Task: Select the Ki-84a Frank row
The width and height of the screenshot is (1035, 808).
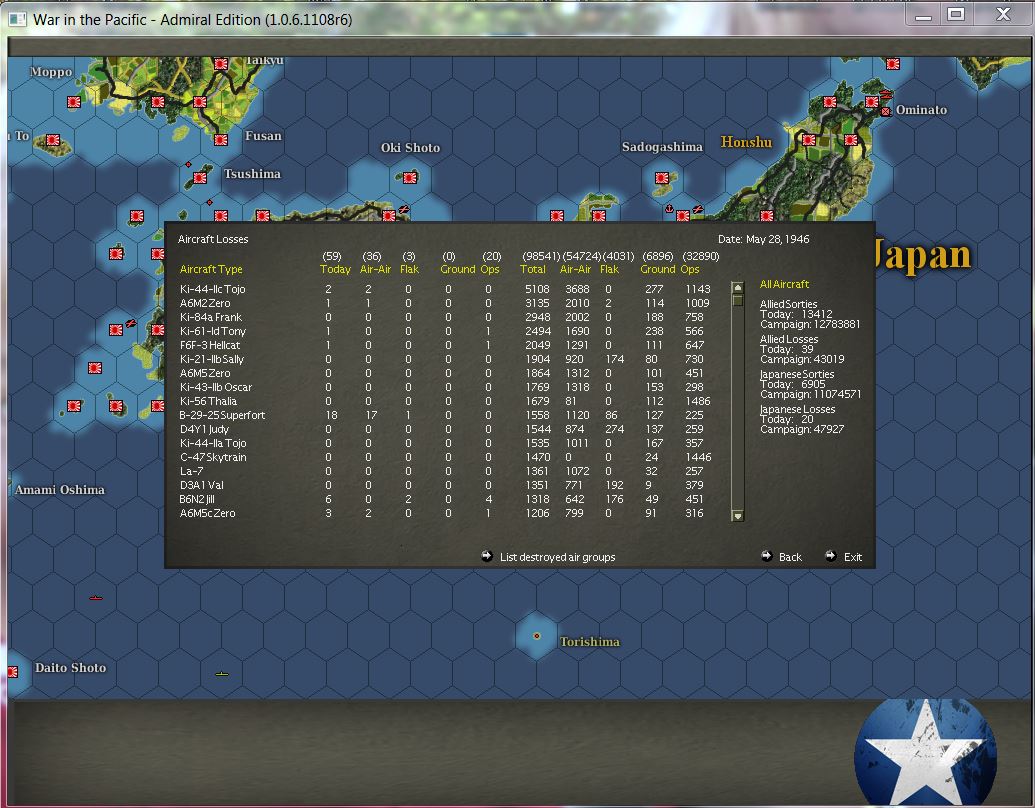Action: (x=446, y=317)
